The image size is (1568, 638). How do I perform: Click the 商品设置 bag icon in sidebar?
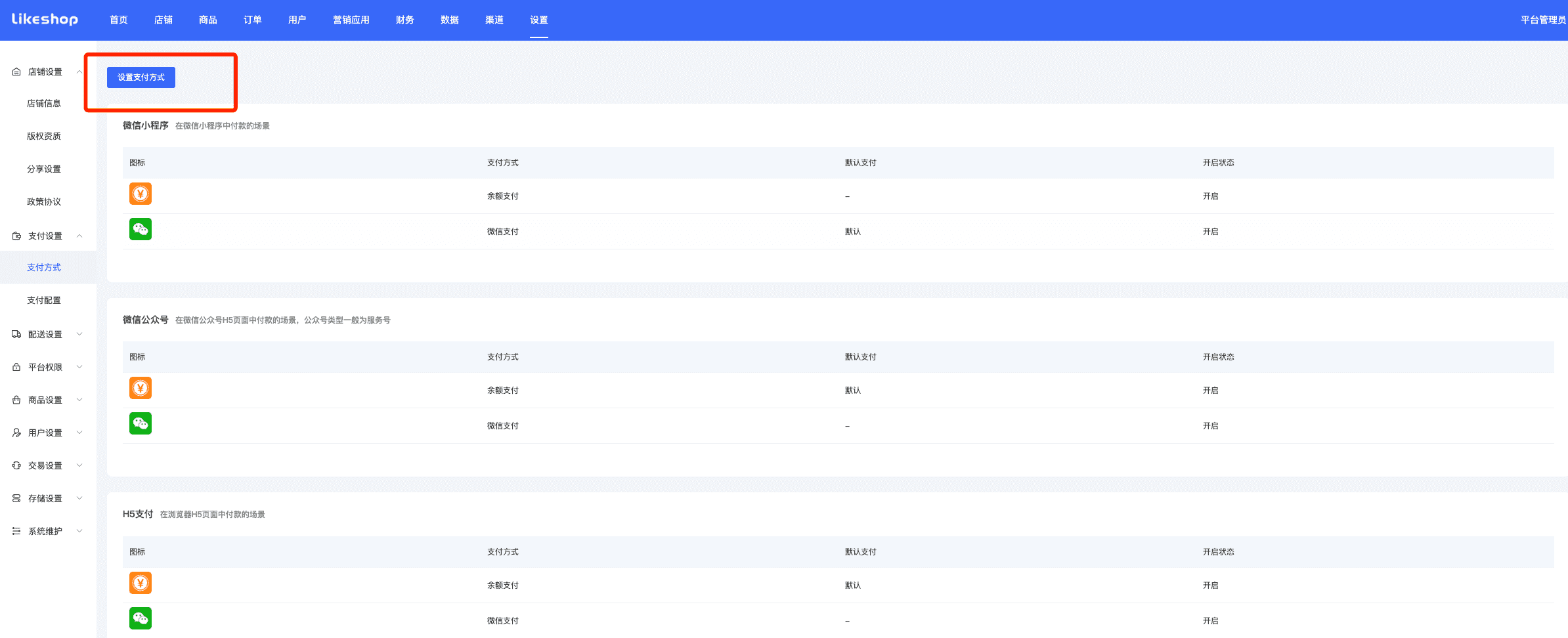16,400
